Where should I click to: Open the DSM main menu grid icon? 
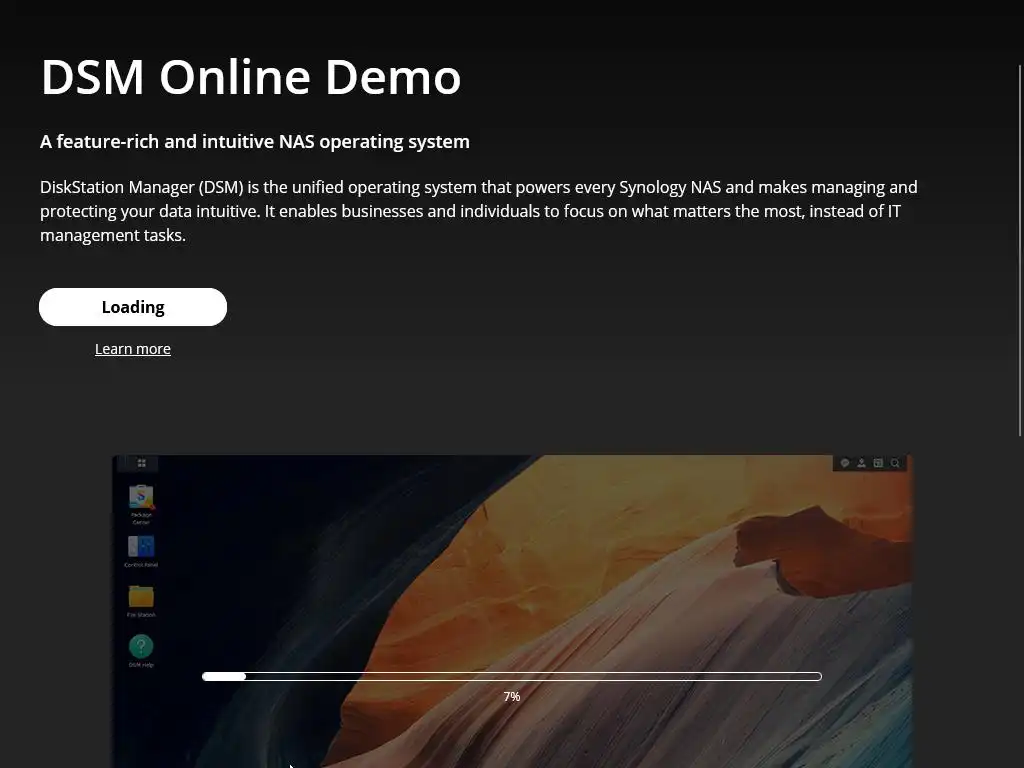(142, 463)
